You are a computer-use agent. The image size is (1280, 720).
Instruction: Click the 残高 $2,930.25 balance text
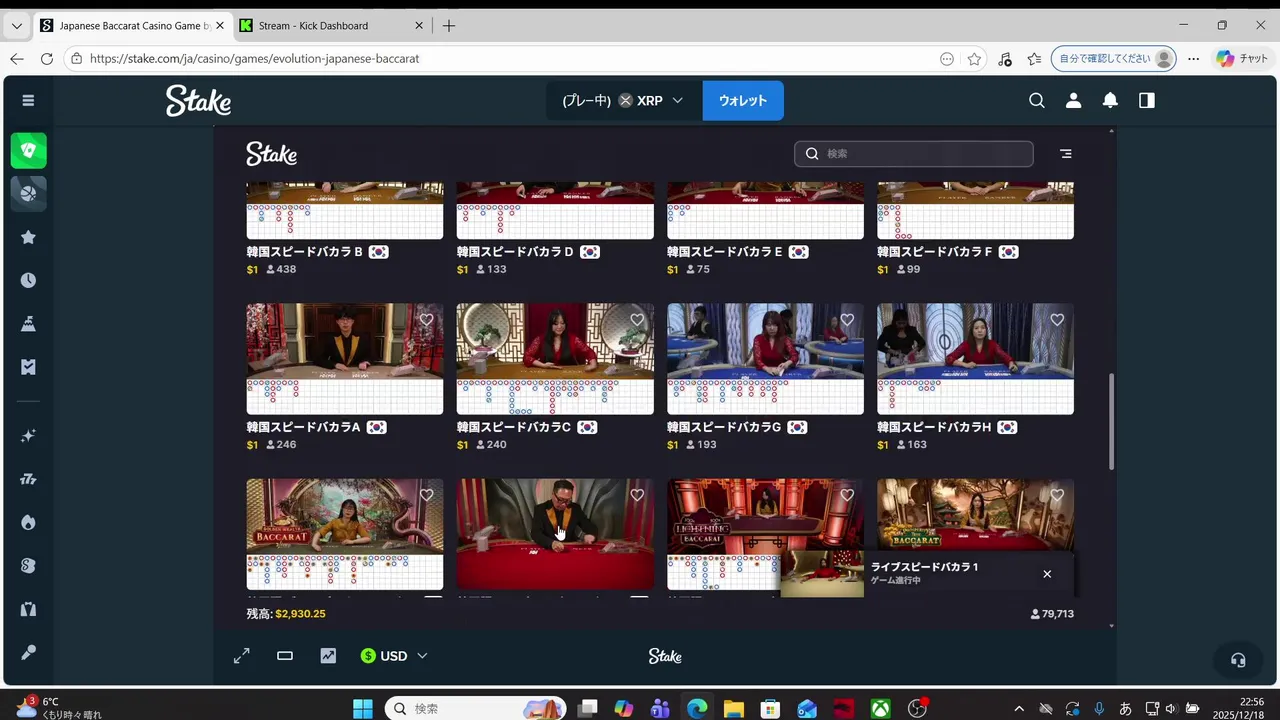click(x=286, y=614)
